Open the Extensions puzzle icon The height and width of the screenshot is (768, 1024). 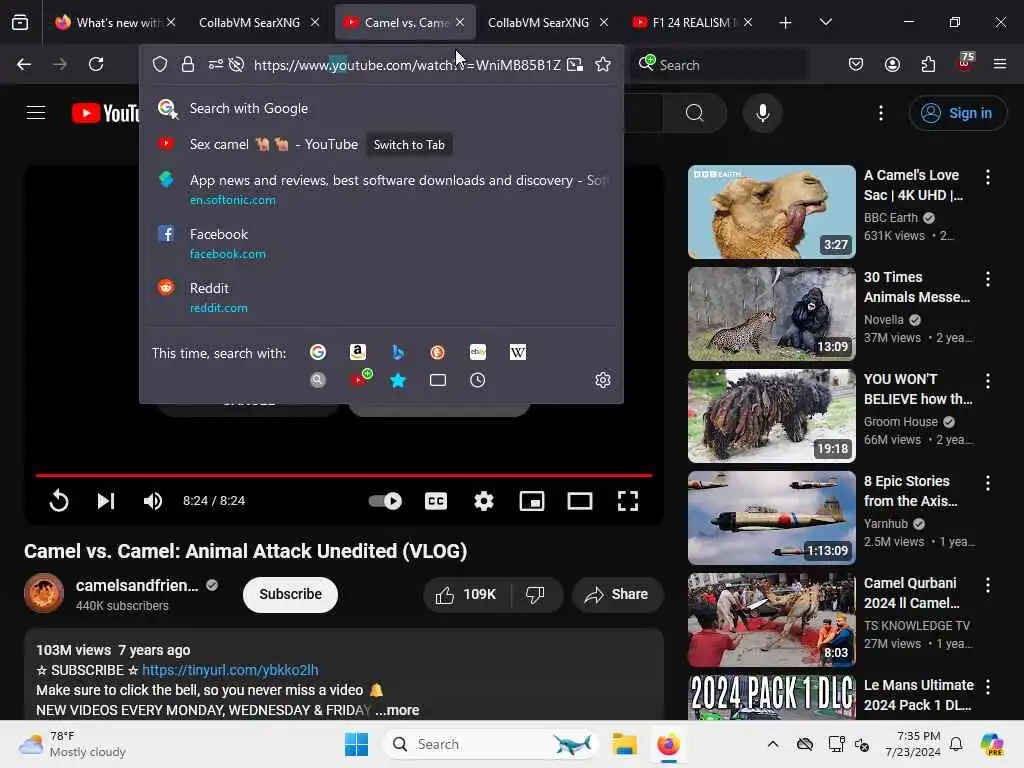(928, 64)
